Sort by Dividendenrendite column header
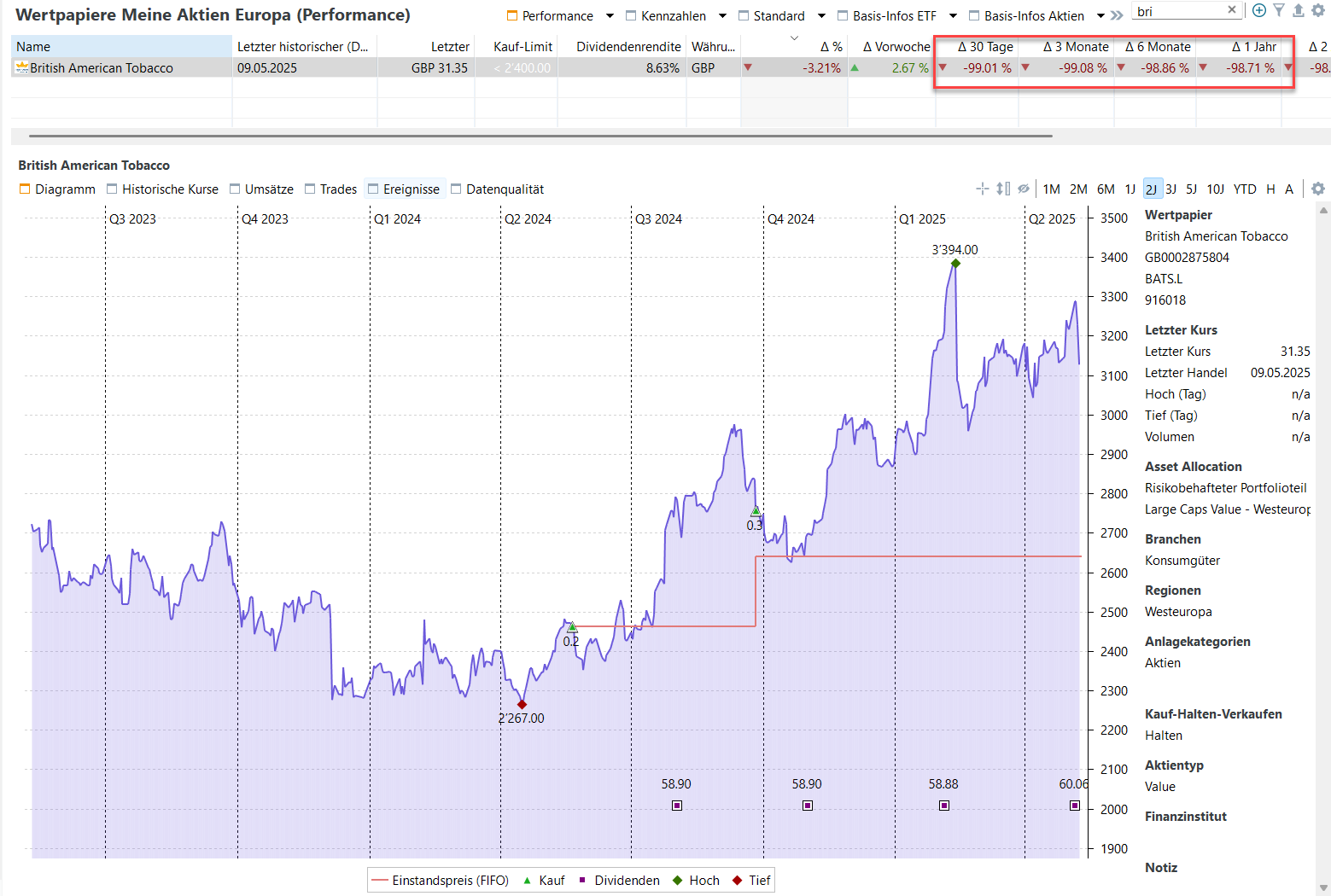The width and height of the screenshot is (1331, 896). coord(622,47)
